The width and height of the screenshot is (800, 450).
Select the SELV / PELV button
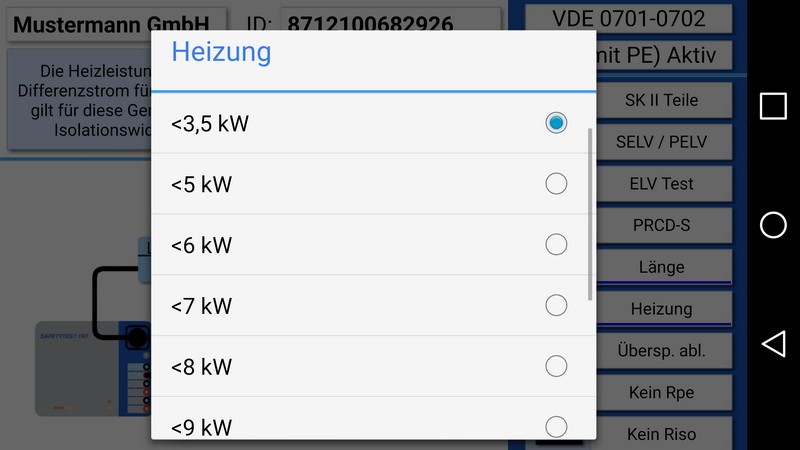coord(664,141)
